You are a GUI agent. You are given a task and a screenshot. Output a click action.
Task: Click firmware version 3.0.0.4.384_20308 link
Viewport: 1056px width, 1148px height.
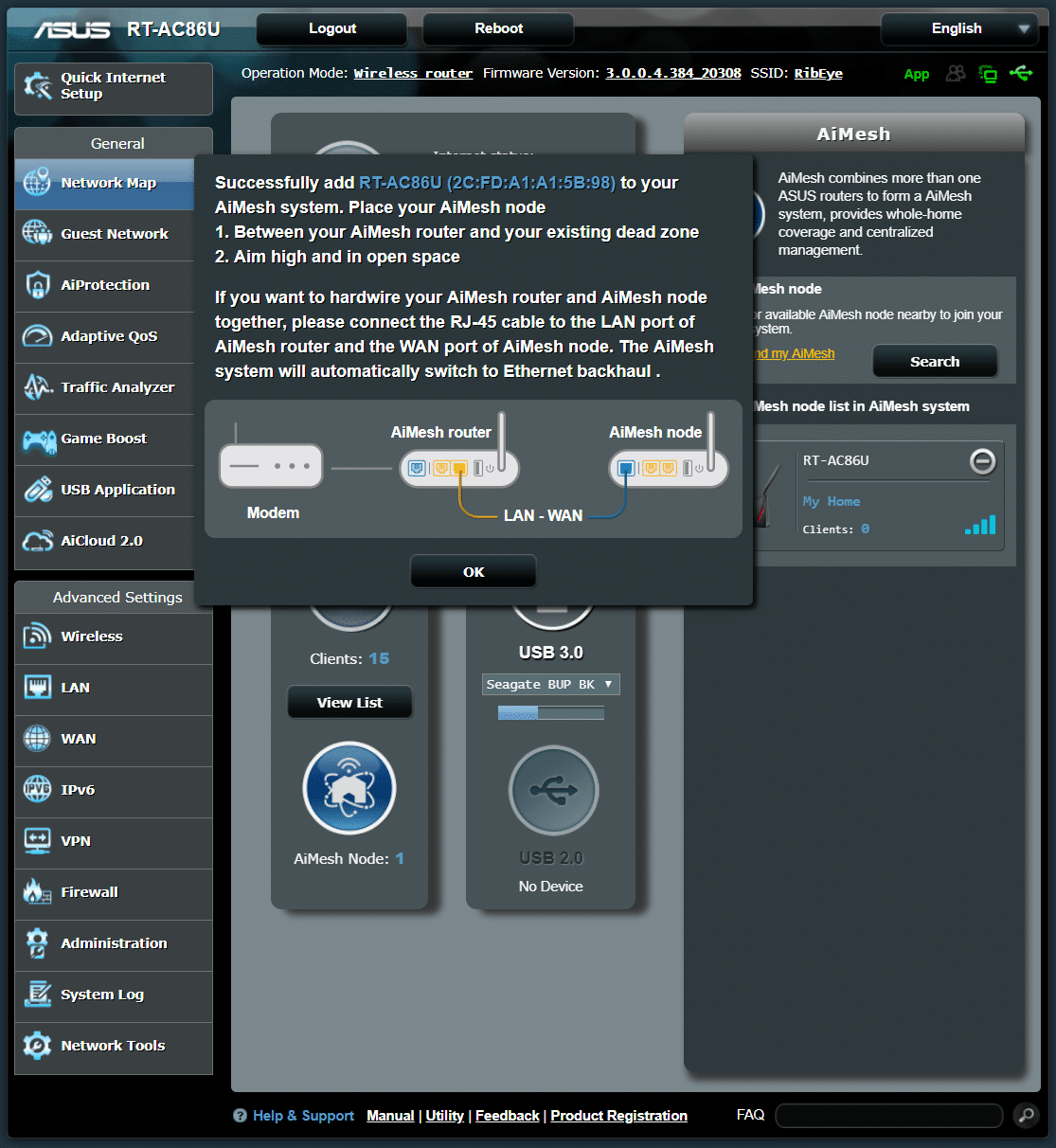coord(673,73)
